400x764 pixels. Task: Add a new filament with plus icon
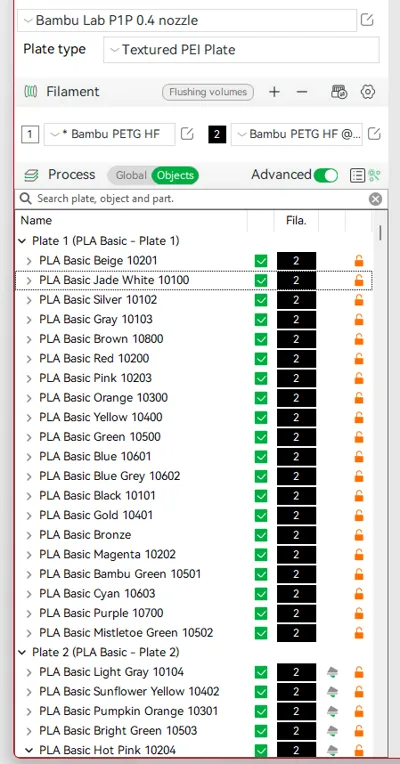point(274,92)
